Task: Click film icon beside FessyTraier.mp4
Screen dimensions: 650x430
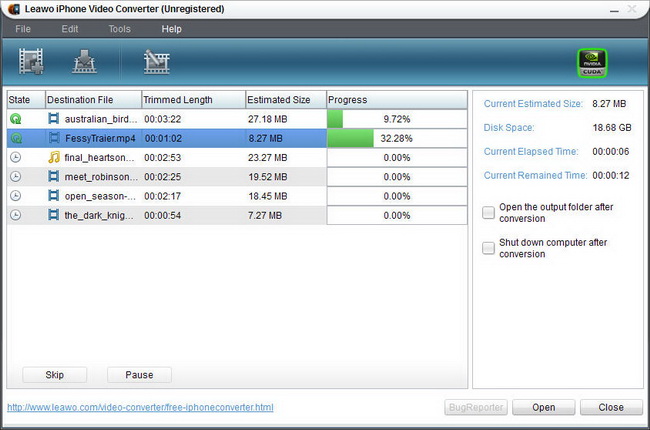Action: 54,138
